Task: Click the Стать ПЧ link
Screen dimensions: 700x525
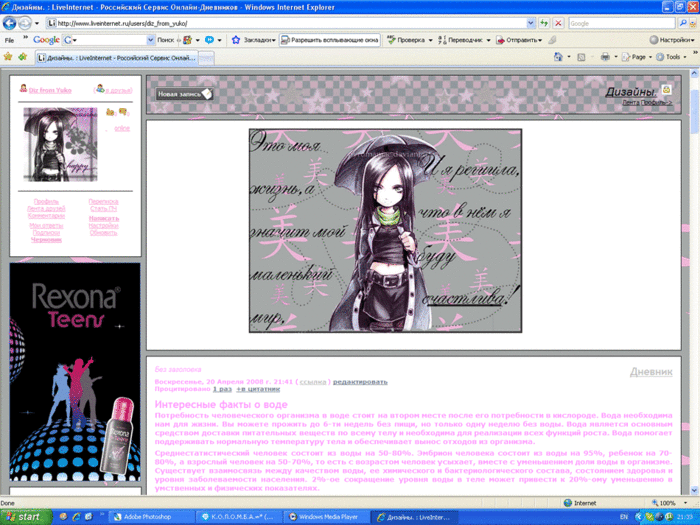Action: click(x=104, y=208)
